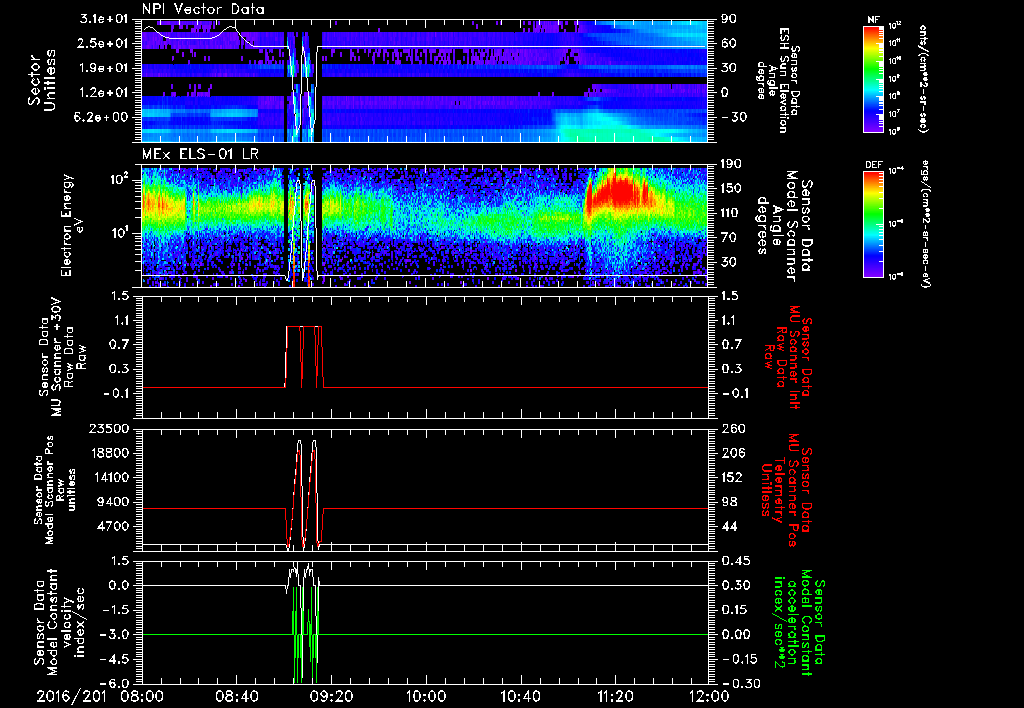Click the NF color scale bar
Image resolution: width=1024 pixels, height=708 pixels.
point(873,78)
